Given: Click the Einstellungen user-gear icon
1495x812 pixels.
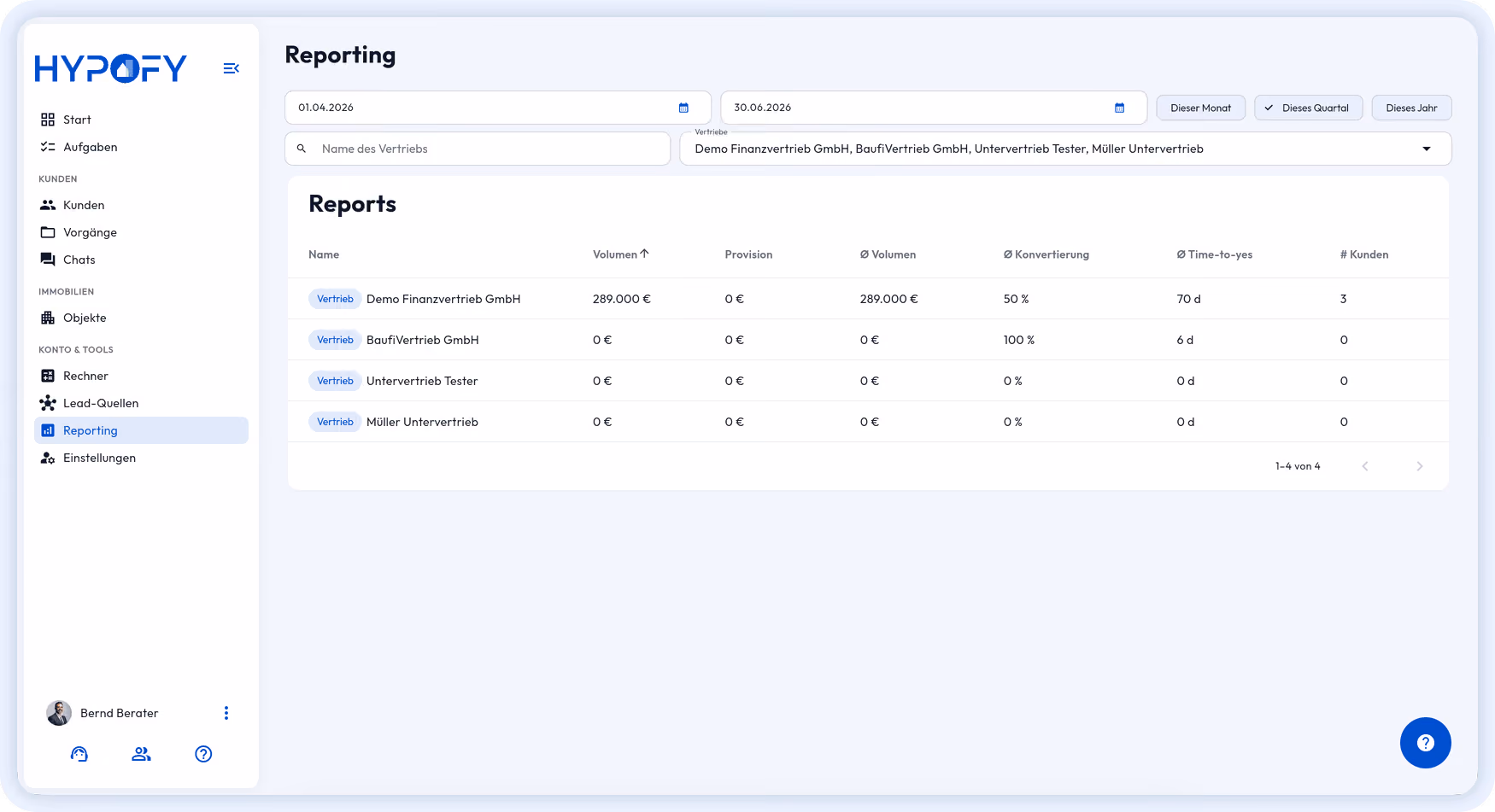Looking at the screenshot, I should coord(48,458).
